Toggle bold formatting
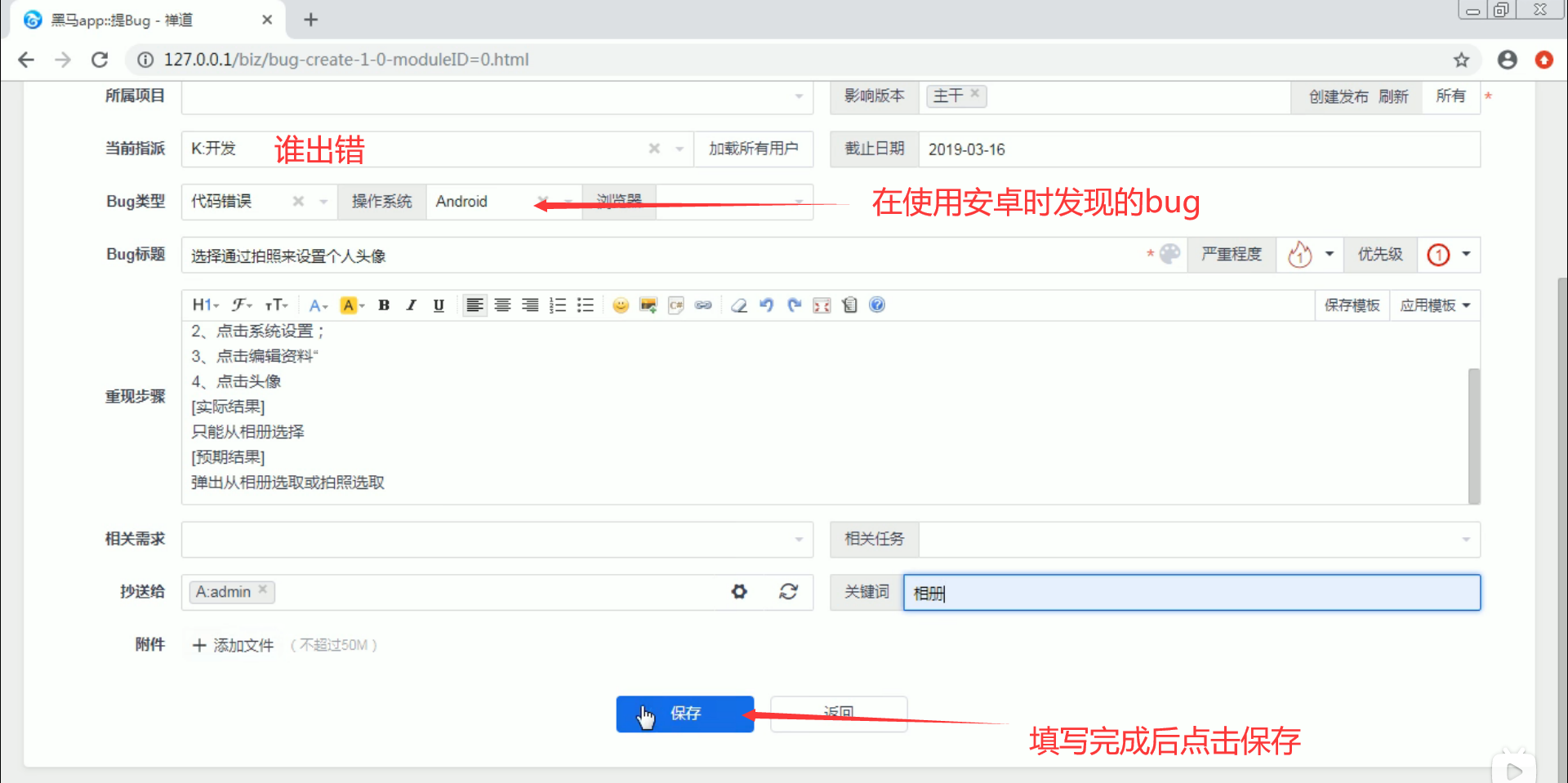 pos(384,305)
